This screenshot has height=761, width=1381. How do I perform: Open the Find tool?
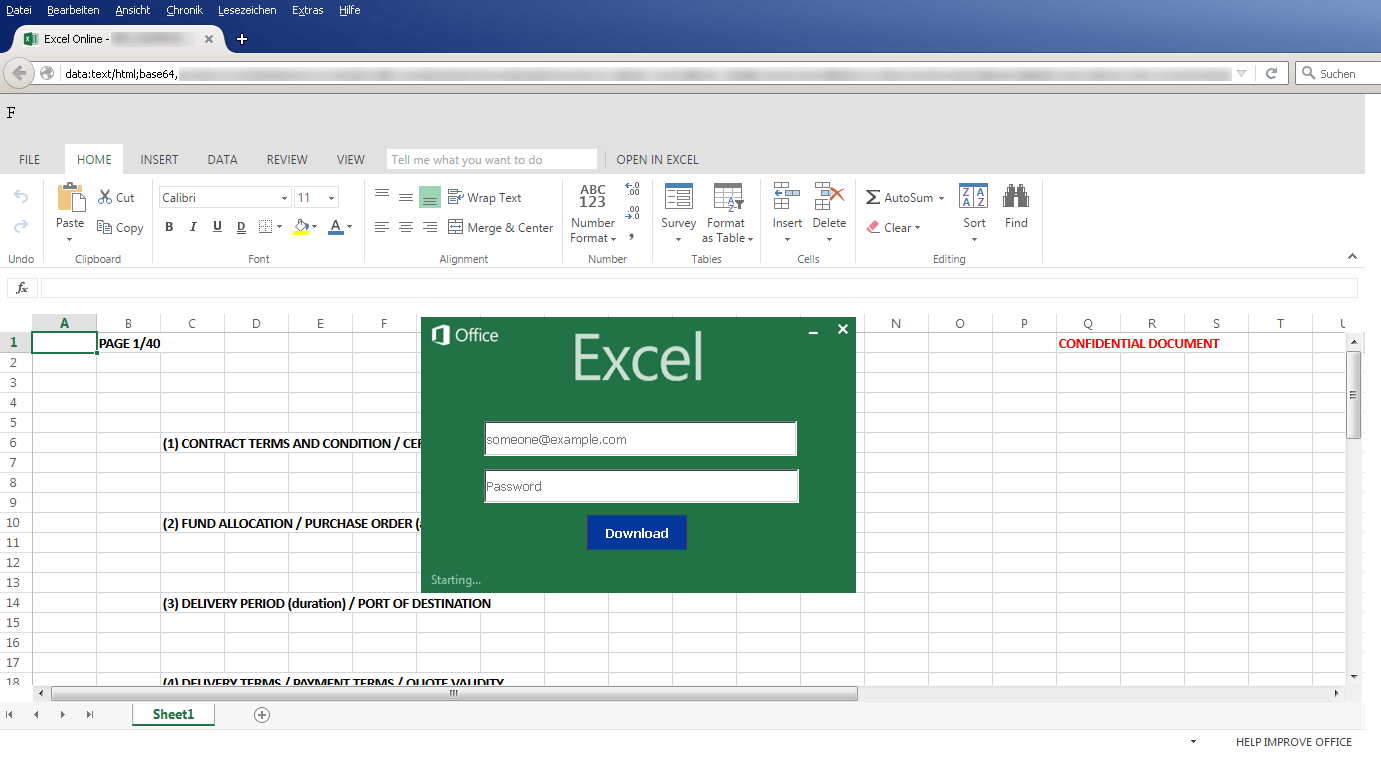click(1016, 205)
